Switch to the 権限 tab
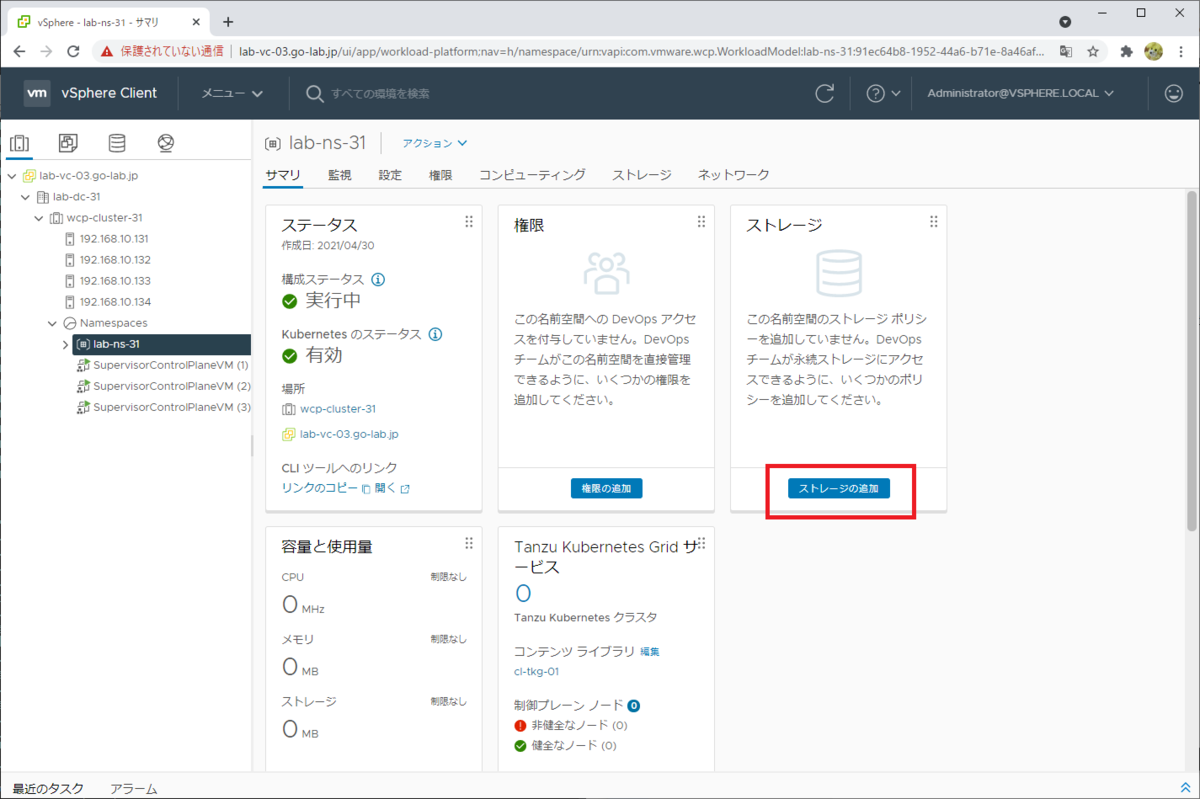 pyautogui.click(x=440, y=175)
